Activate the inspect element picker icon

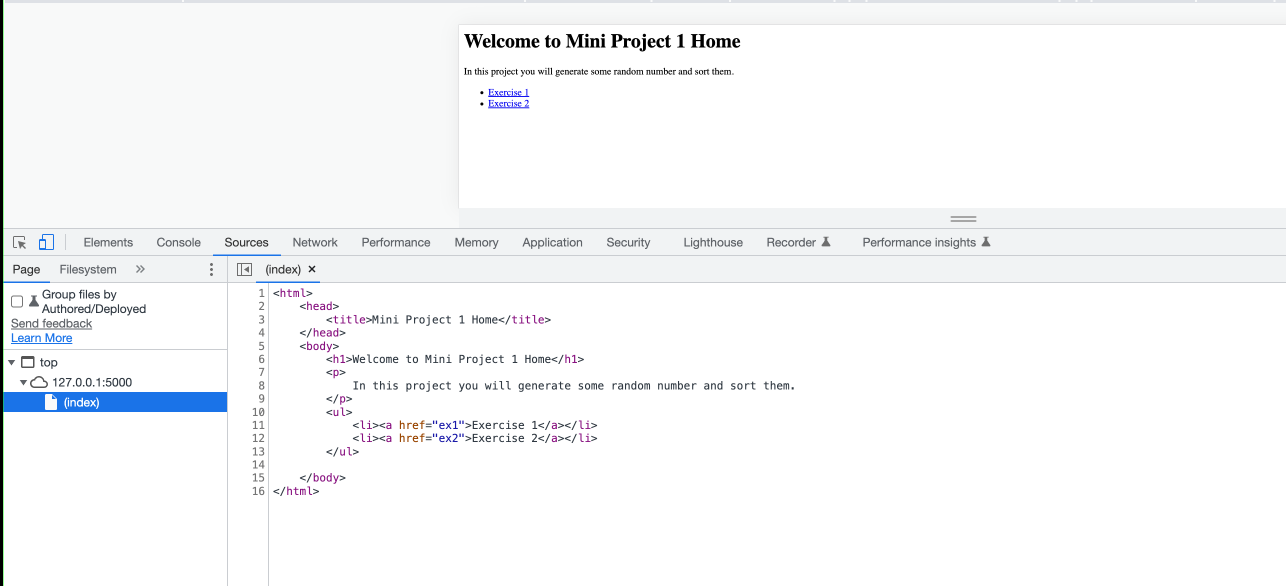click(x=19, y=242)
